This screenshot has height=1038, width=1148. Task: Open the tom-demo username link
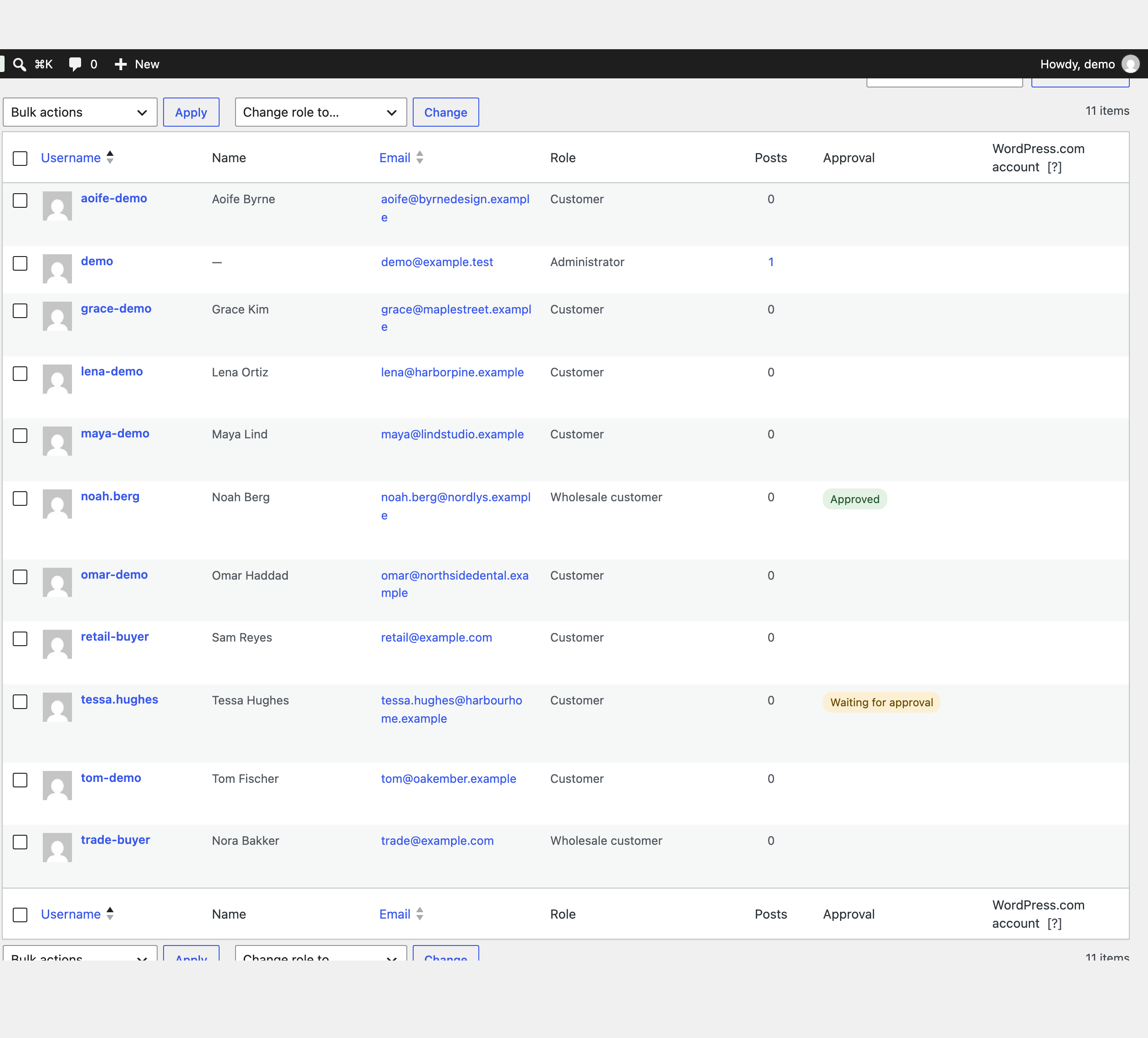pos(111,778)
